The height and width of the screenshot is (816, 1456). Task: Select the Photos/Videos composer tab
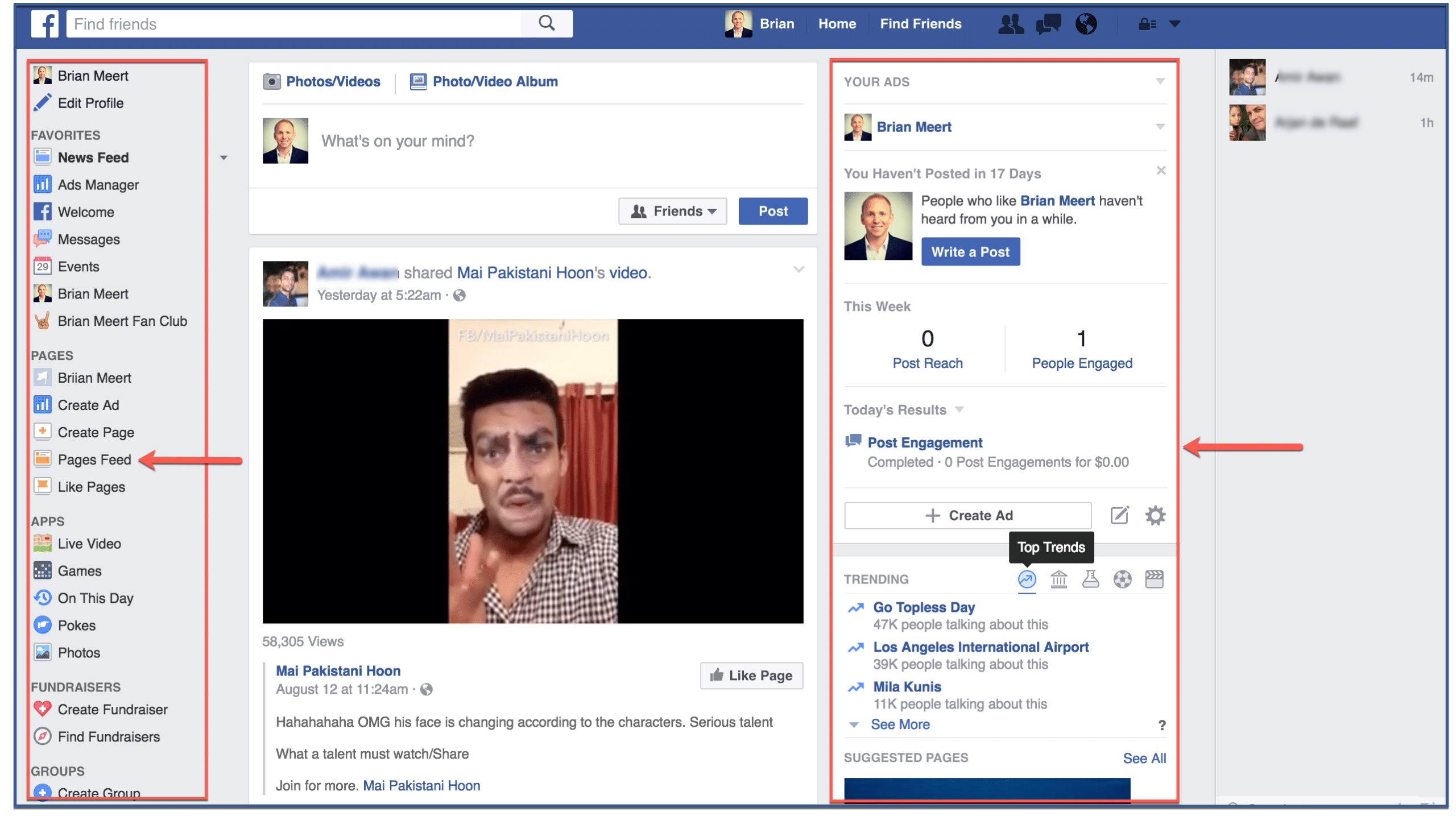click(321, 82)
